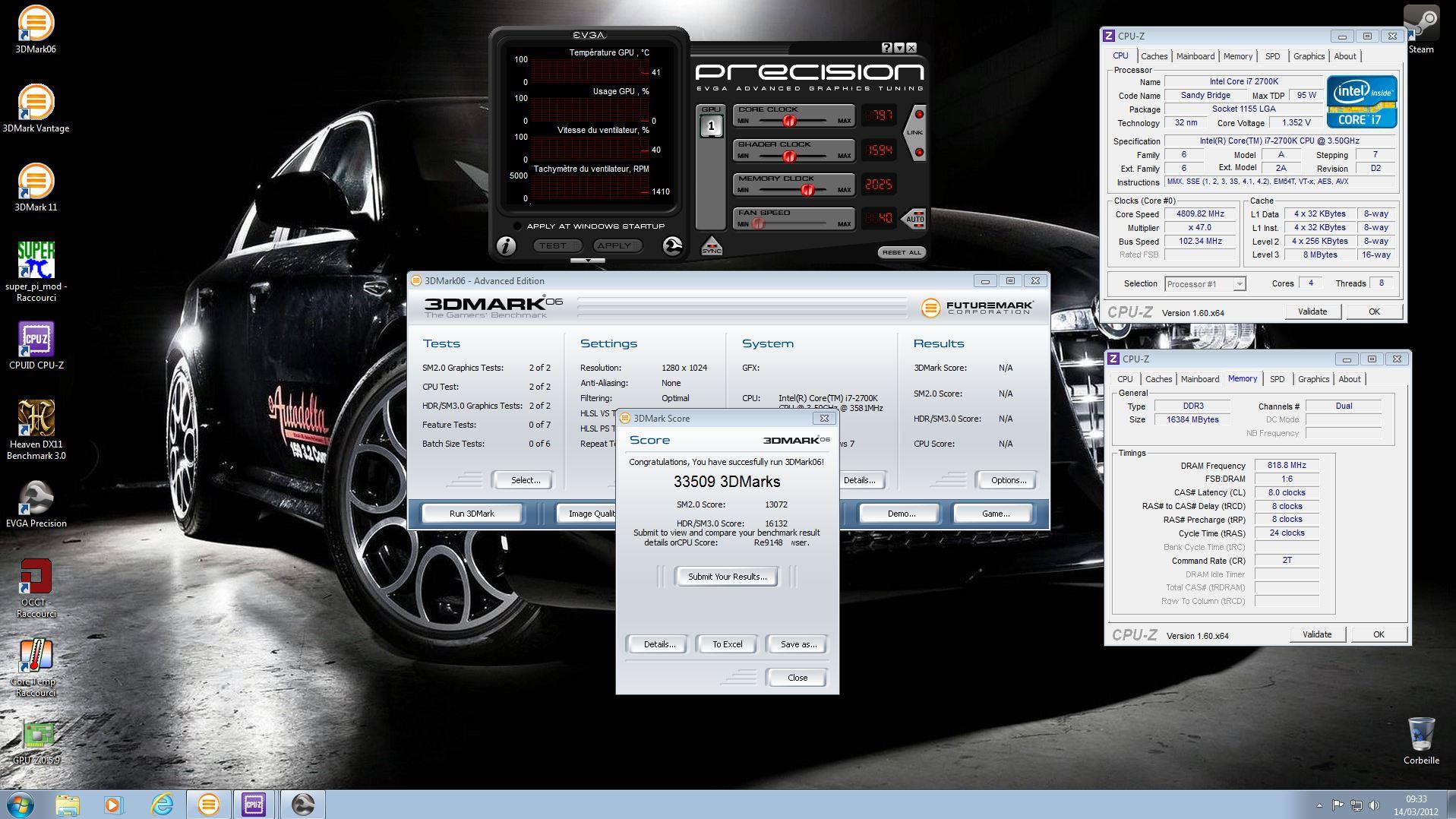Viewport: 1456px width, 819px height.
Task: Click Validate in upper CPU-Z window
Action: (x=1312, y=311)
